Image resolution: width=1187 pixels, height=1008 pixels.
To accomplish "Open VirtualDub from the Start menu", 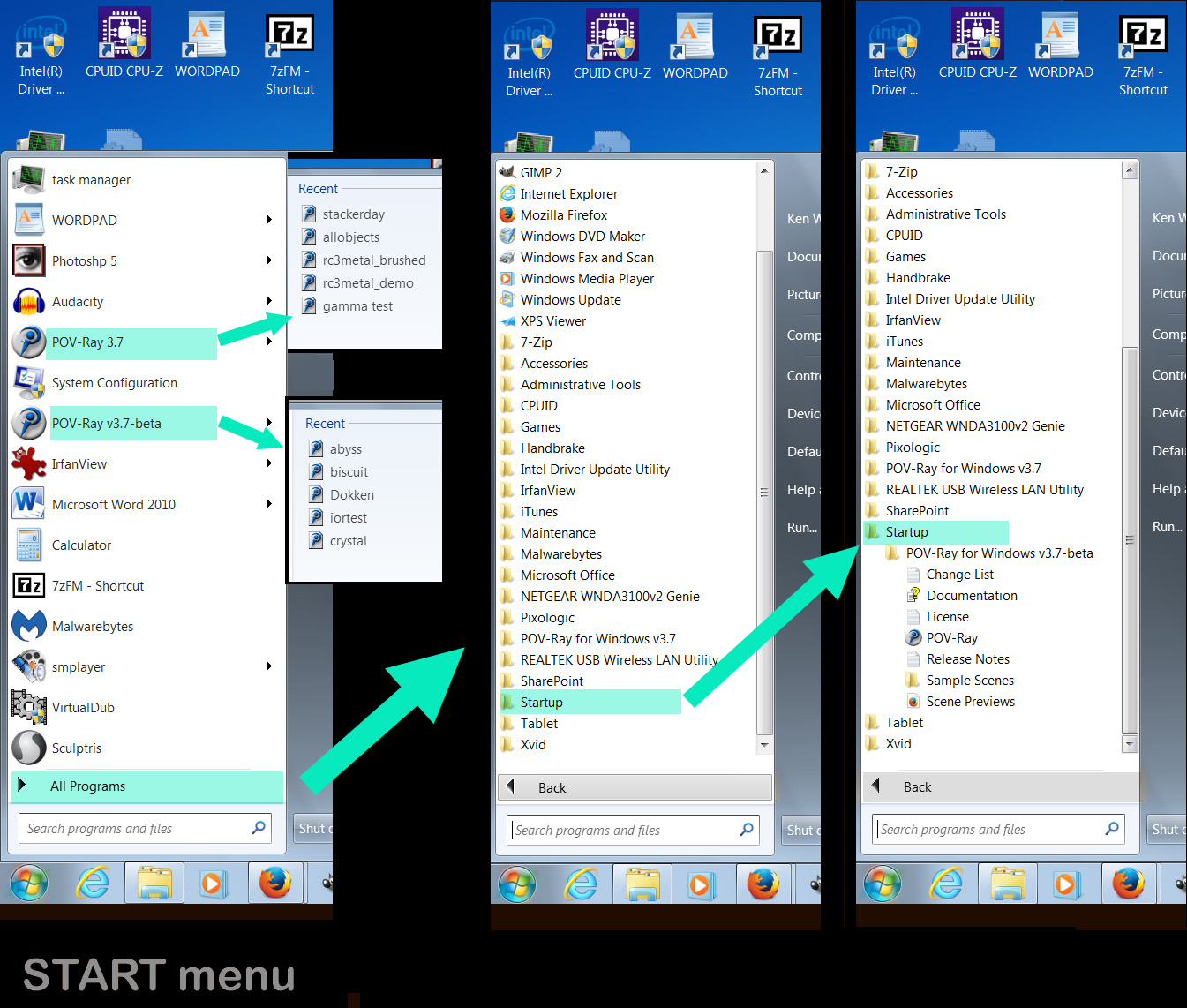I will (x=83, y=708).
